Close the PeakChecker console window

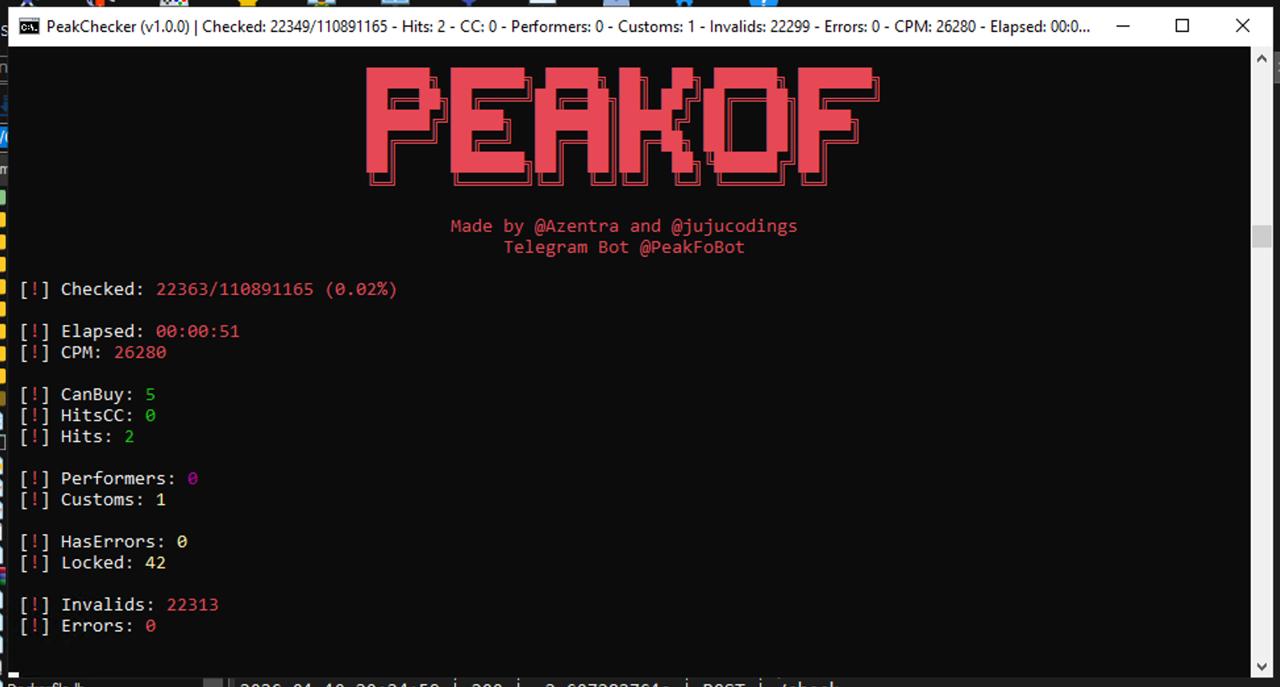[1243, 26]
